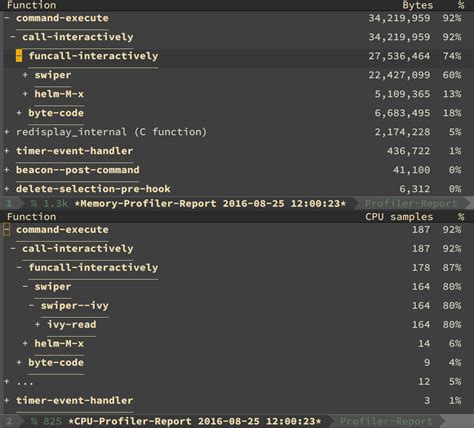Screen dimensions: 474x428
Task: Open the delete-selection-pre-hook function link
Action: [x=93, y=189]
